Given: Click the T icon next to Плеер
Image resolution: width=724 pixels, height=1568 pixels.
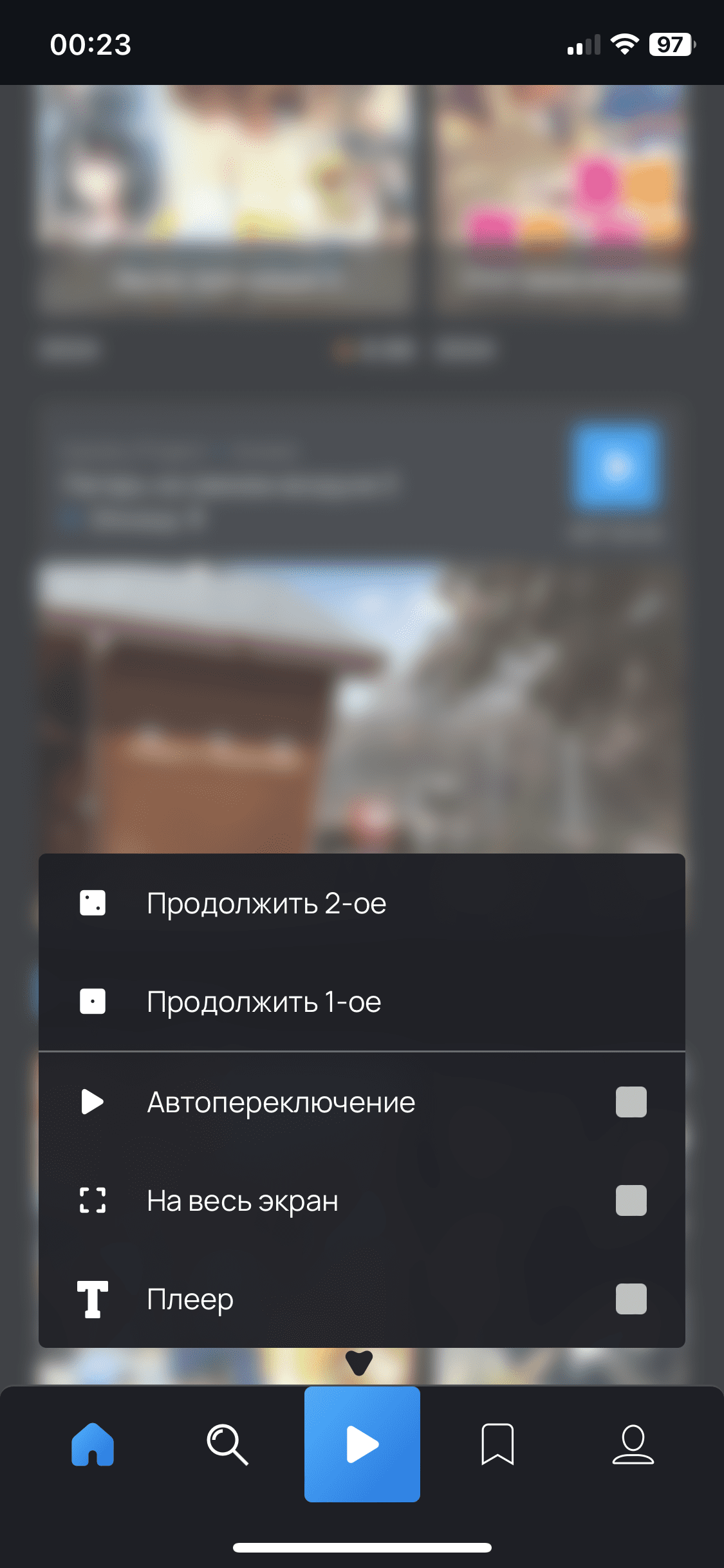Looking at the screenshot, I should pos(93,1299).
